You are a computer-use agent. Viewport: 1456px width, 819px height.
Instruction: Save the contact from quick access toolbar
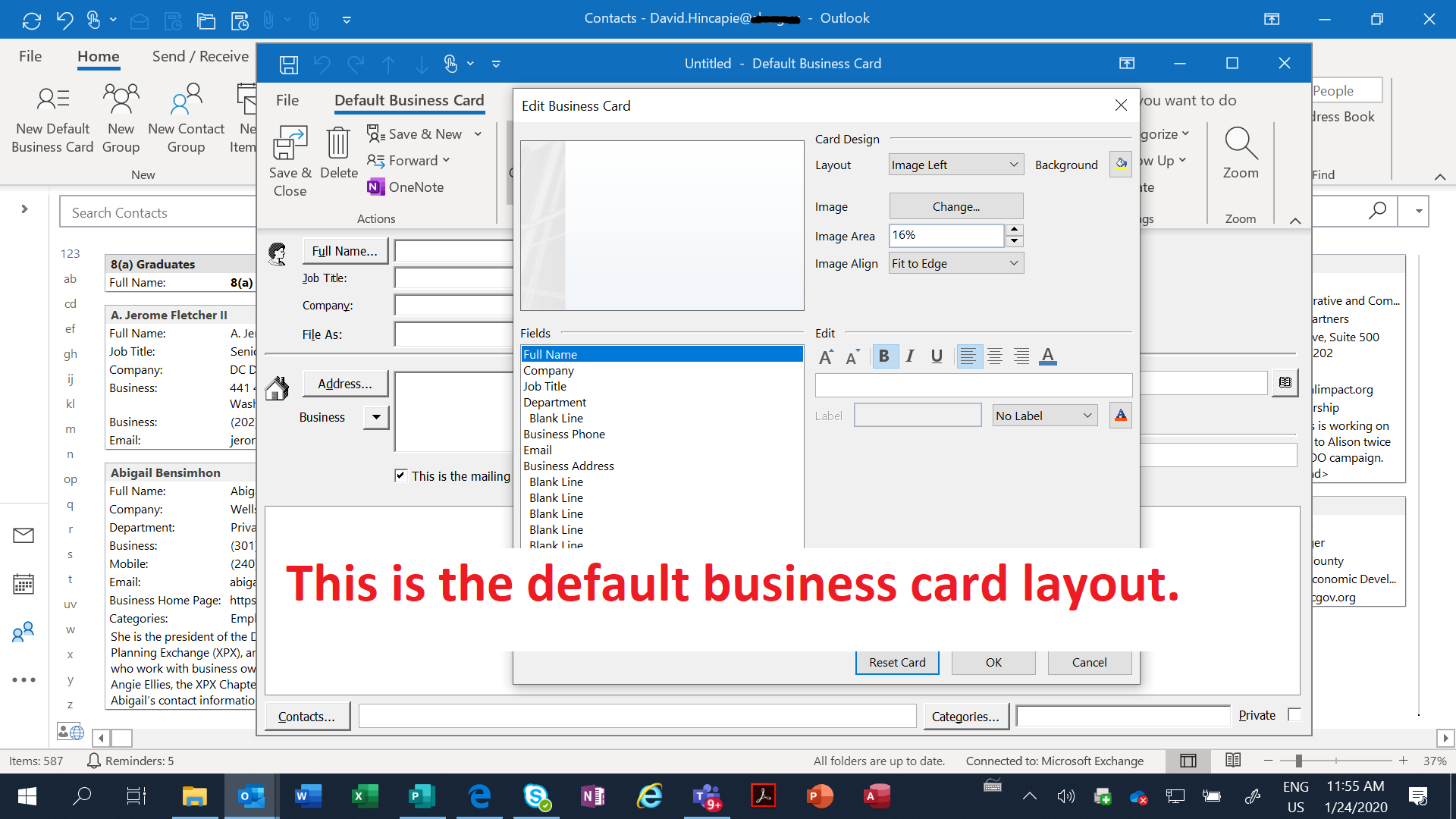click(289, 64)
